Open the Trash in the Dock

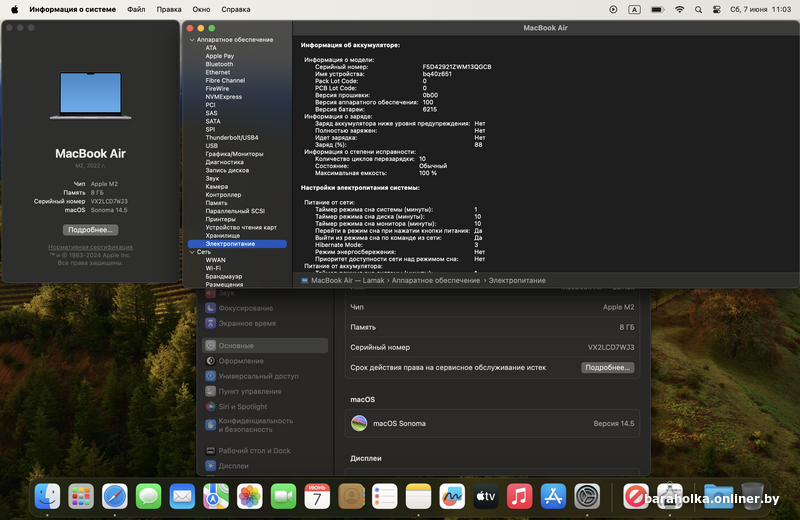click(x=753, y=496)
